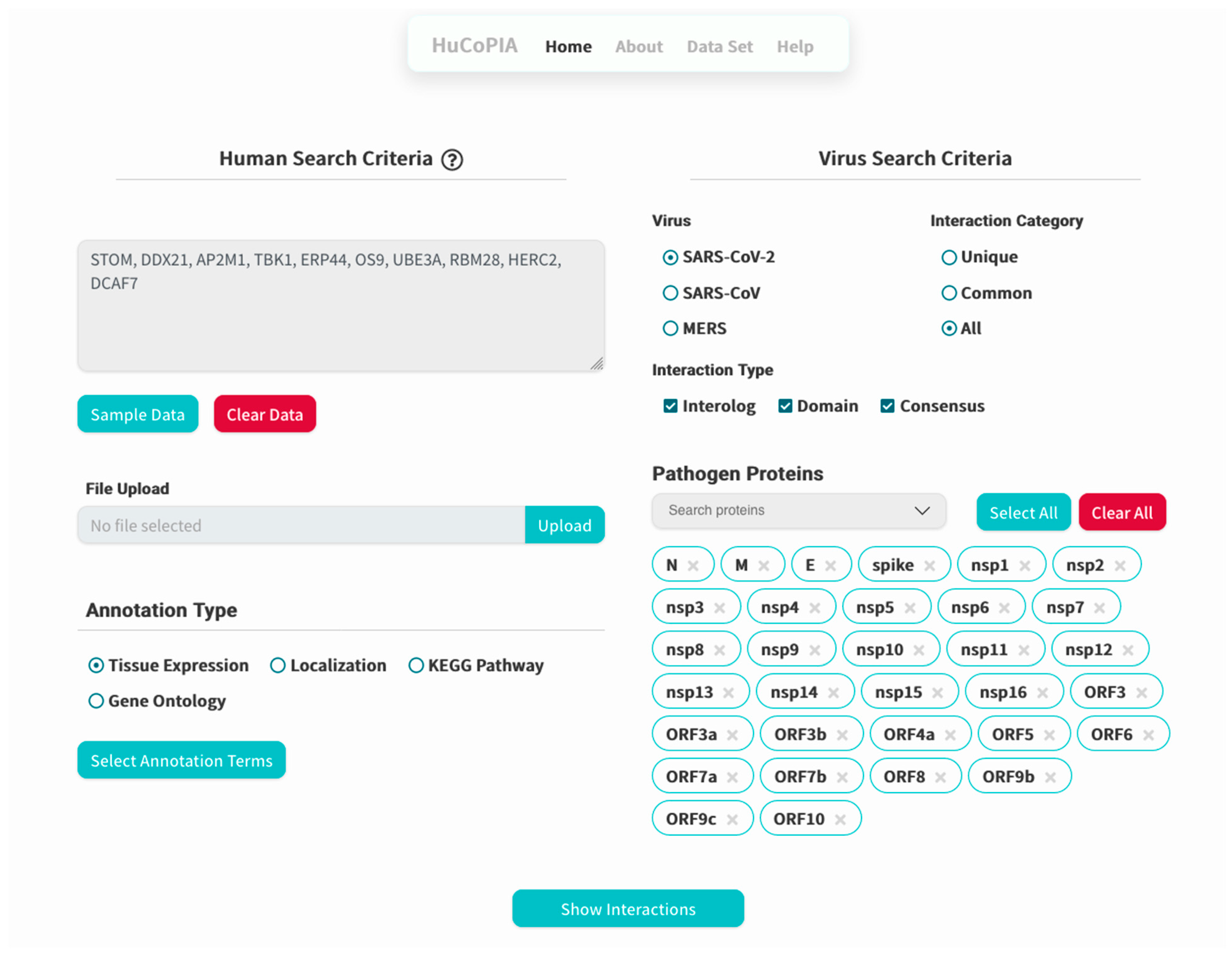Click the Sample Data button
This screenshot has width=1232, height=955.
pyautogui.click(x=138, y=414)
